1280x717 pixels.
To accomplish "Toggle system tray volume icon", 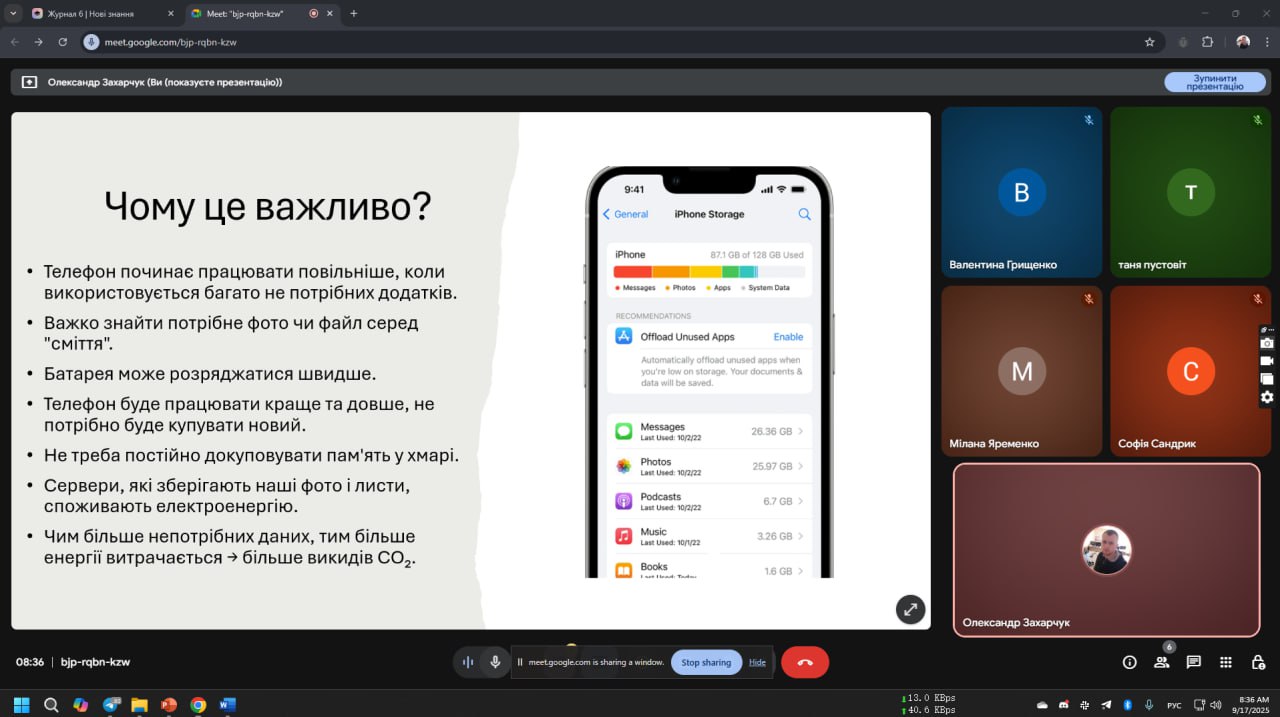I will pyautogui.click(x=1149, y=705).
